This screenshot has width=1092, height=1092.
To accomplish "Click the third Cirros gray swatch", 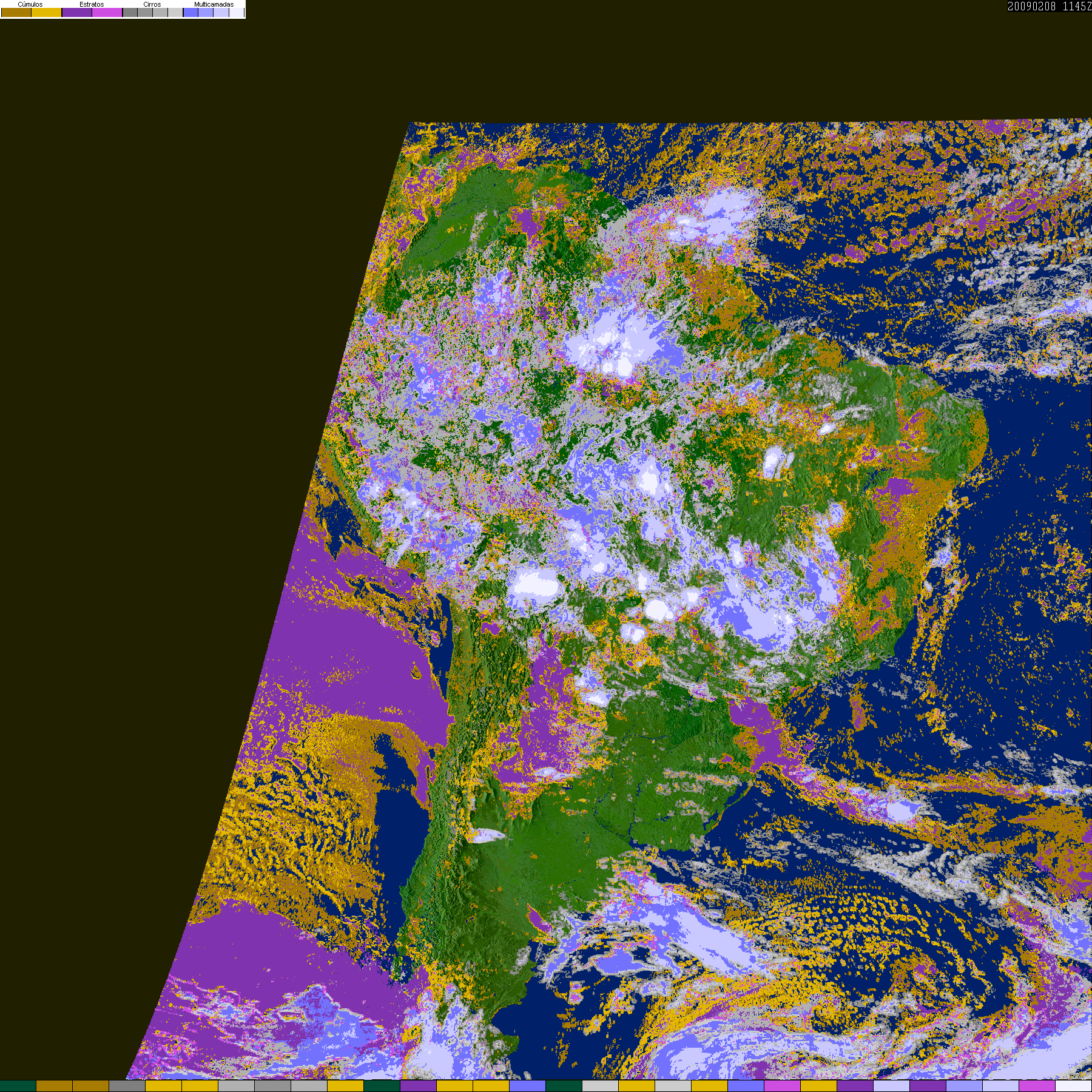I will tap(160, 12).
